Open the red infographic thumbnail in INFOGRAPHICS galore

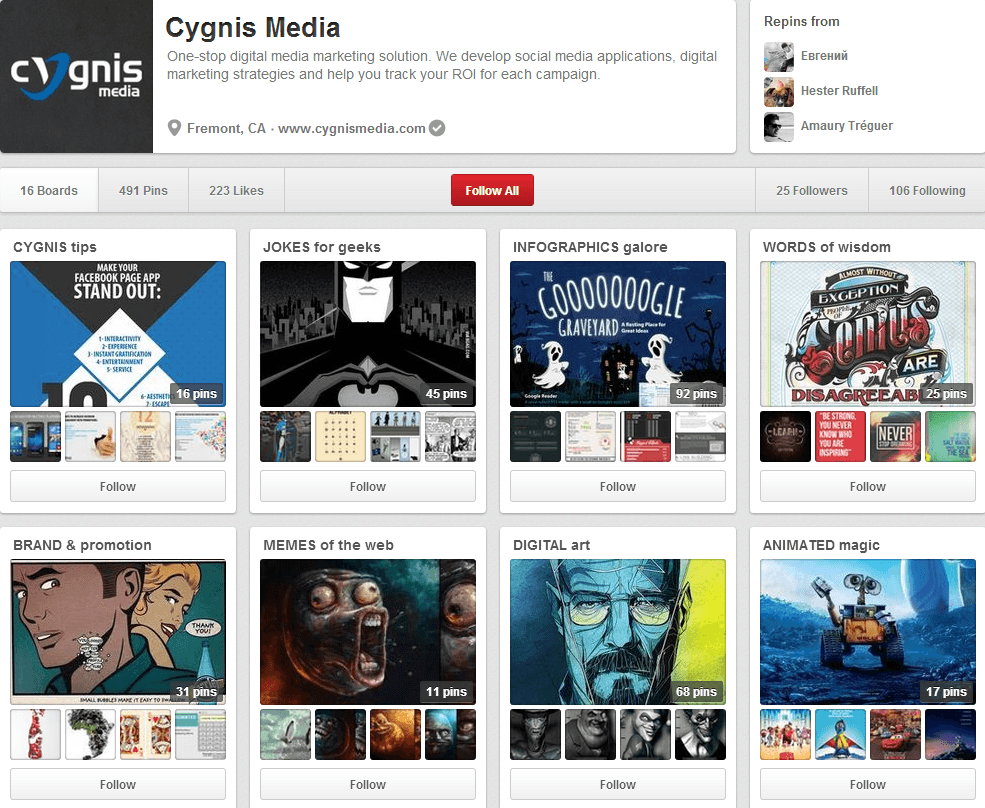pyautogui.click(x=646, y=437)
